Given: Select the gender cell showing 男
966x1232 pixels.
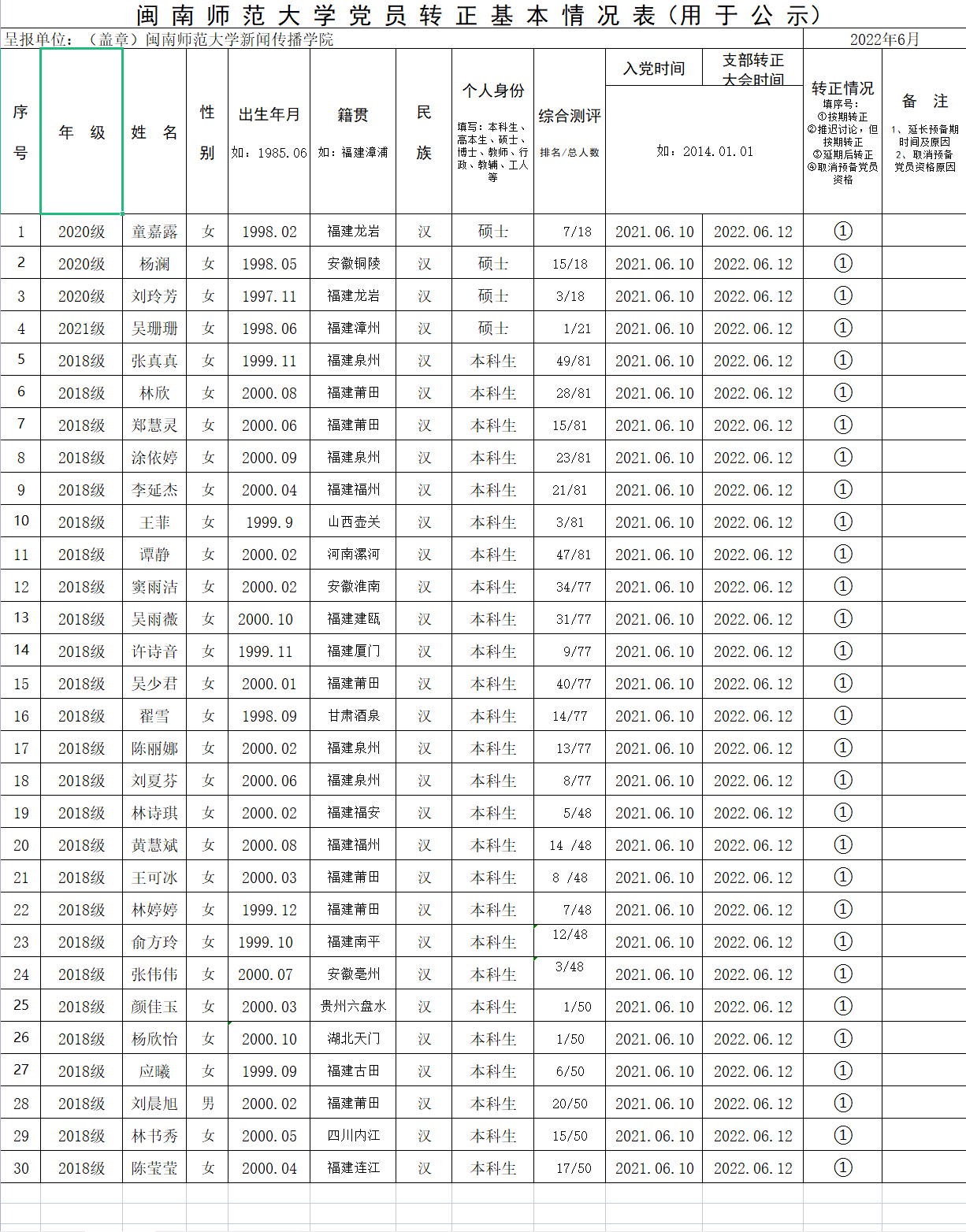Looking at the screenshot, I should [x=207, y=1104].
